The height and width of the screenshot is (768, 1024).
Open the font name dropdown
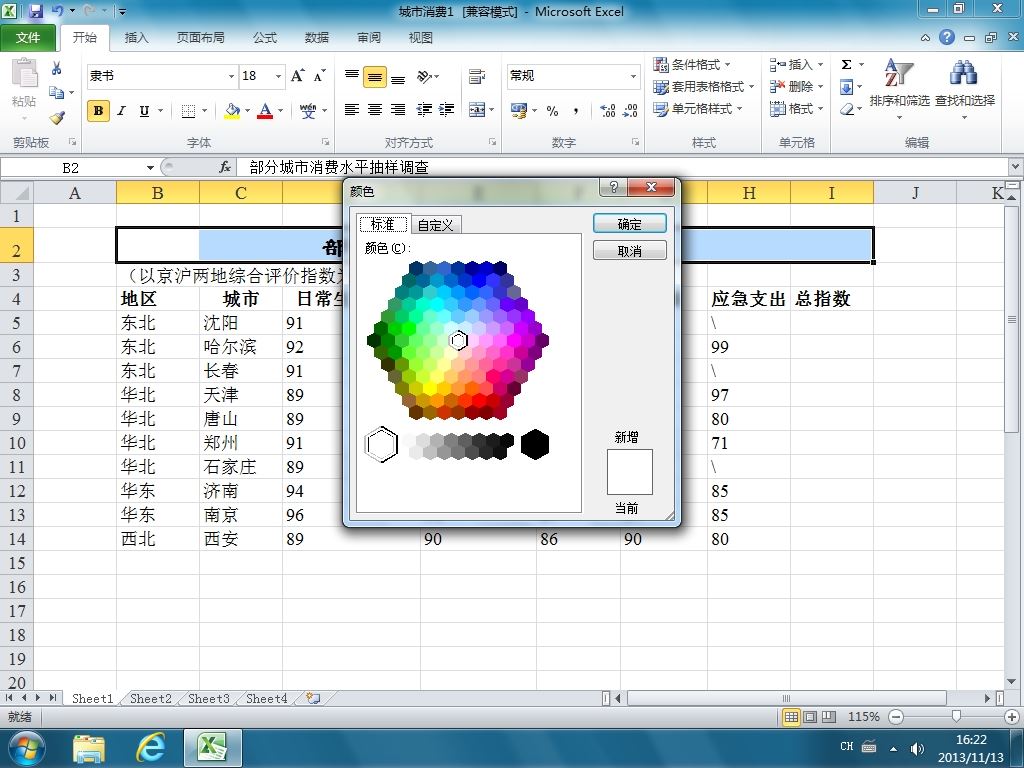[231, 76]
